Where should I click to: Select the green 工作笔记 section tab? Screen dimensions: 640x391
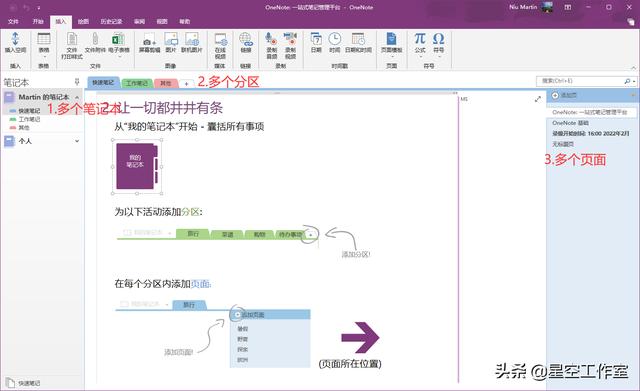tap(137, 83)
